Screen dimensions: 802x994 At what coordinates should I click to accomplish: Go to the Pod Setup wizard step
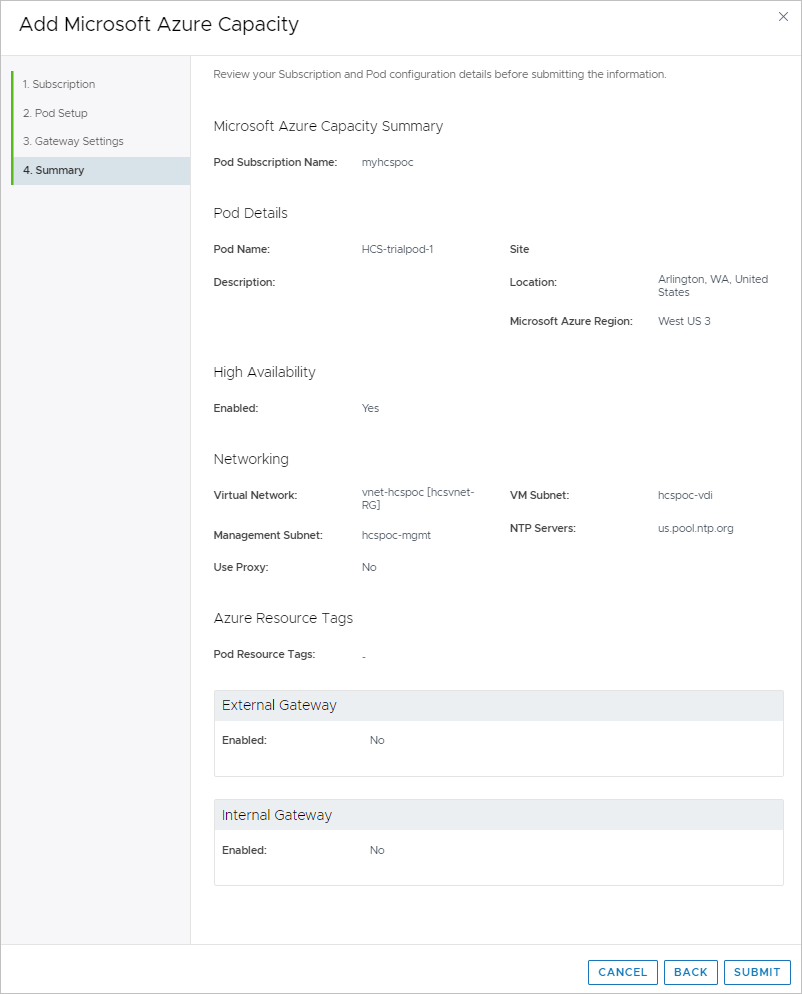(x=55, y=113)
